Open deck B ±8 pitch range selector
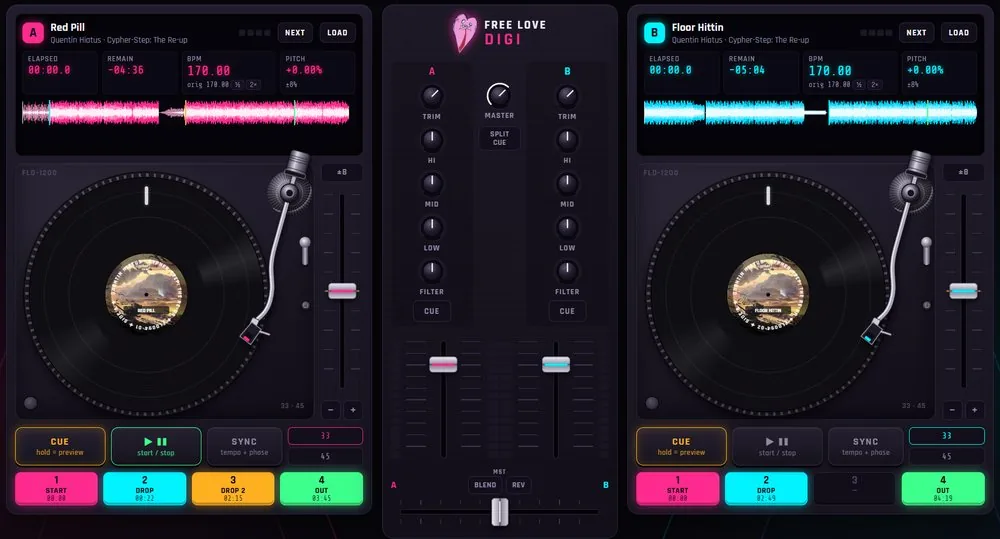The width and height of the screenshot is (1000, 539). [x=963, y=172]
